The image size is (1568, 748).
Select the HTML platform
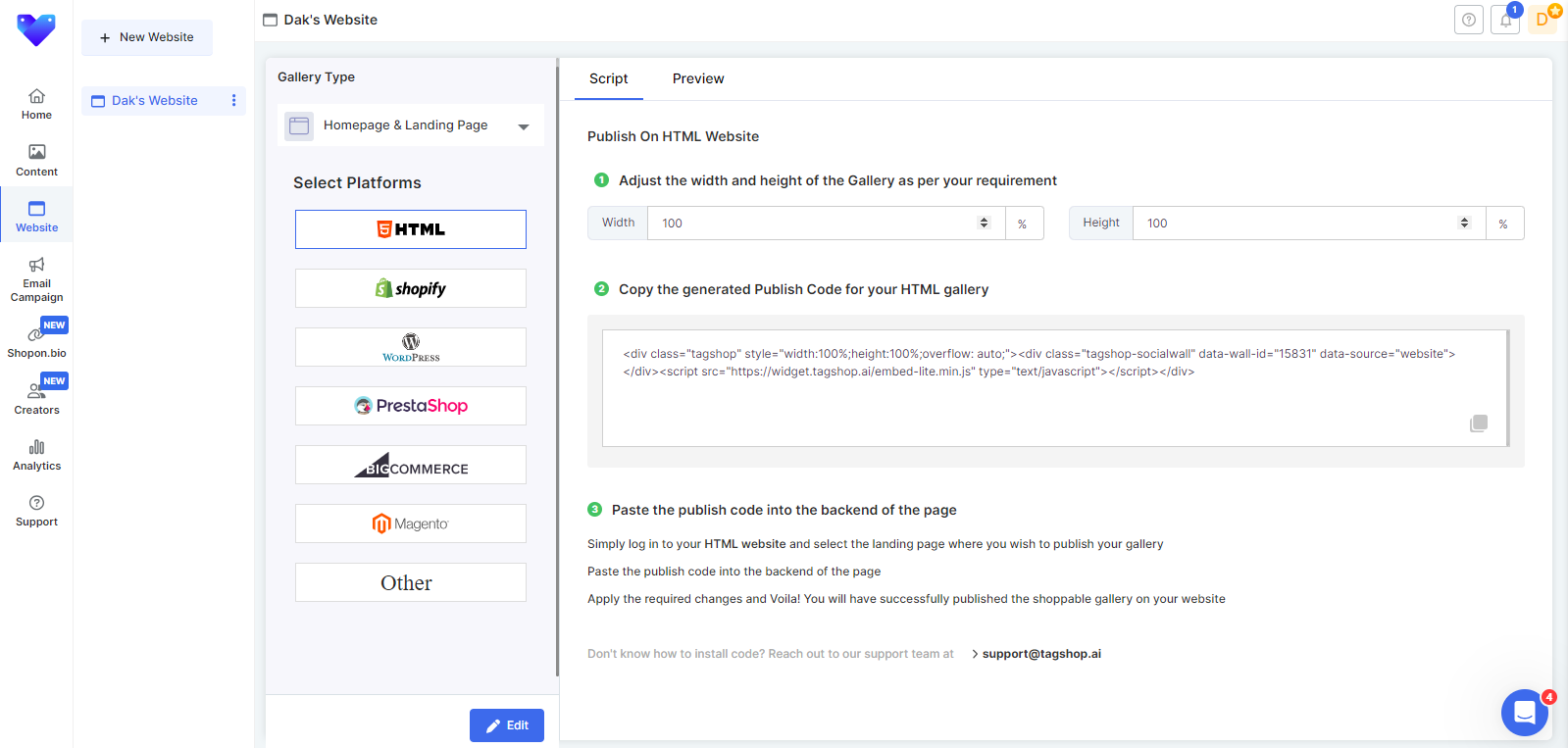click(411, 229)
